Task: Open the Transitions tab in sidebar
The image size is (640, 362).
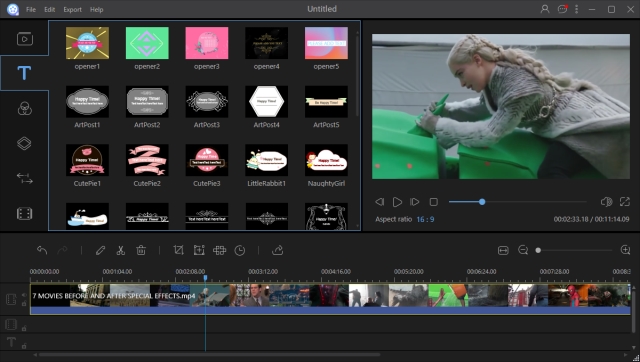Action: point(24,178)
